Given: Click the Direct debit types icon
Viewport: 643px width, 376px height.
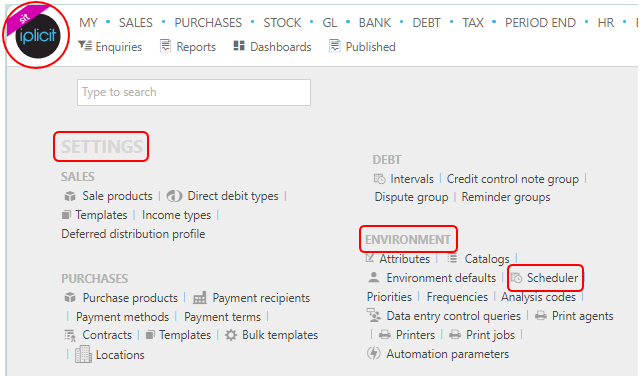Looking at the screenshot, I should 174,196.
